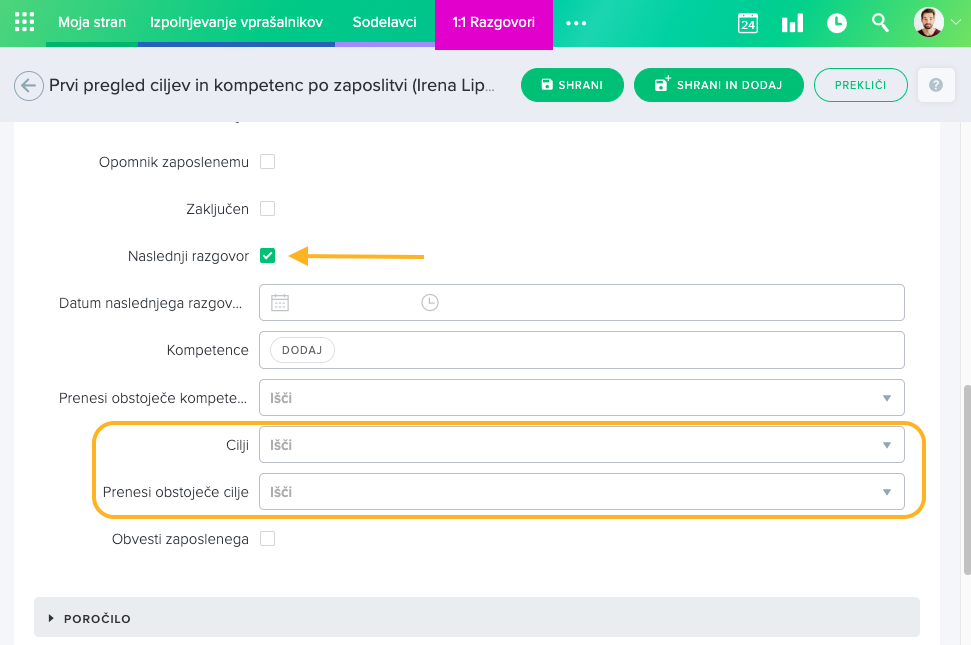Open the calendar icon in top bar
Image resolution: width=971 pixels, height=645 pixels.
[x=748, y=23]
